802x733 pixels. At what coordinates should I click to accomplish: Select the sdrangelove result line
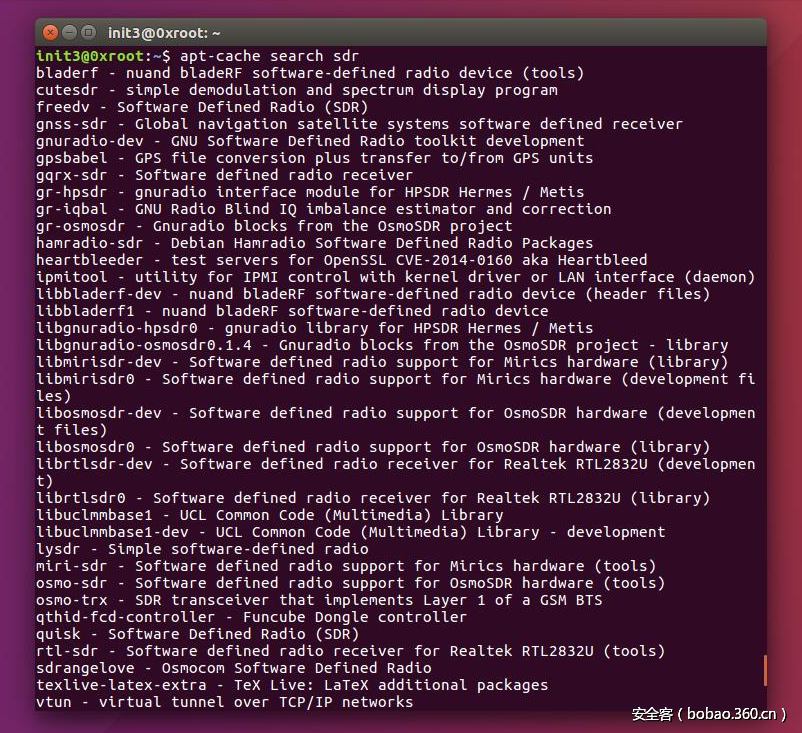233,668
